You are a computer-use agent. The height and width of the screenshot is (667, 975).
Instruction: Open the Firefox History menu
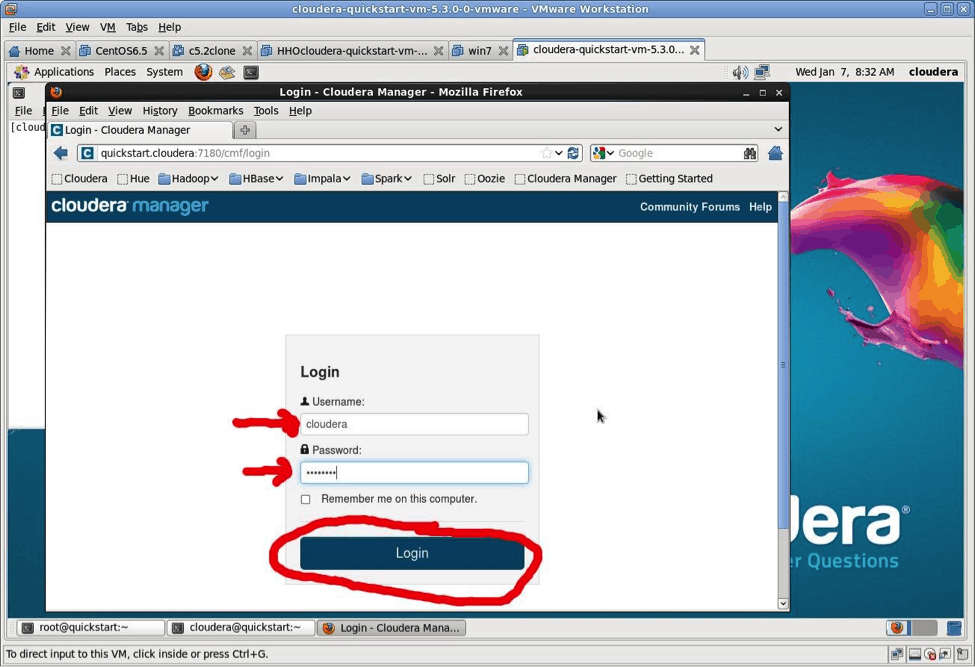click(x=159, y=111)
